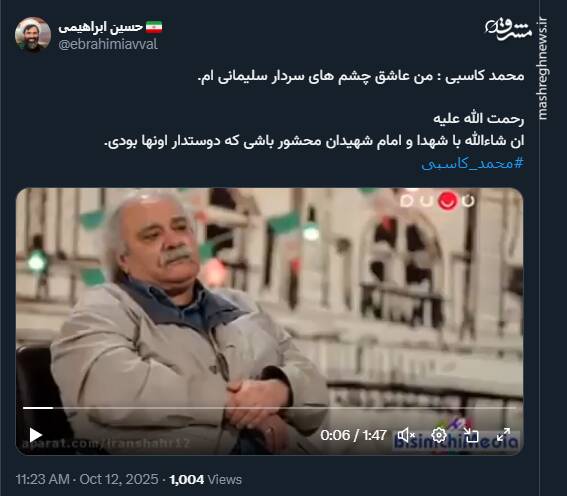The height and width of the screenshot is (496, 567).
Task: Enter fullscreen with the expand arrows icon
Action: point(503,435)
